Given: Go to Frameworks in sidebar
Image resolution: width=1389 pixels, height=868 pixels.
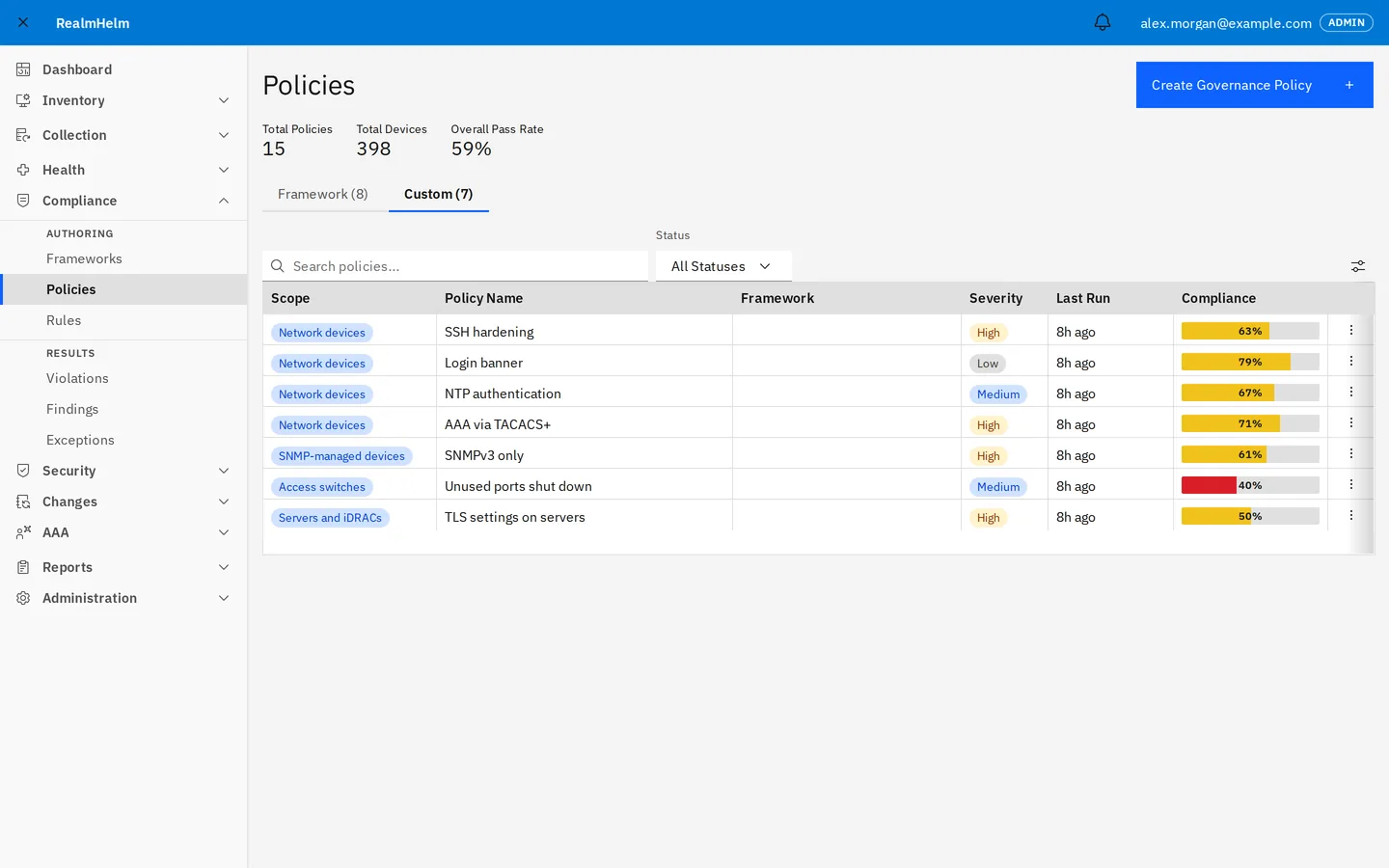Looking at the screenshot, I should click(x=123, y=258).
